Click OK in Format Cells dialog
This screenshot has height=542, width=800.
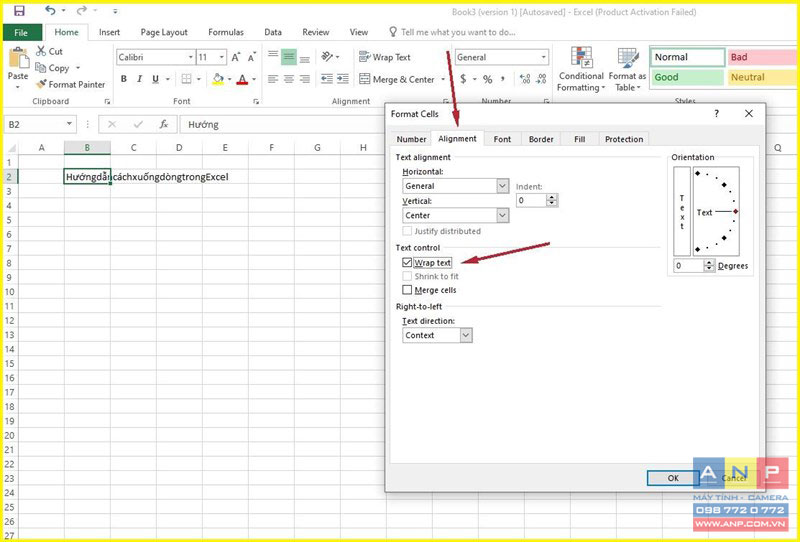pos(673,478)
